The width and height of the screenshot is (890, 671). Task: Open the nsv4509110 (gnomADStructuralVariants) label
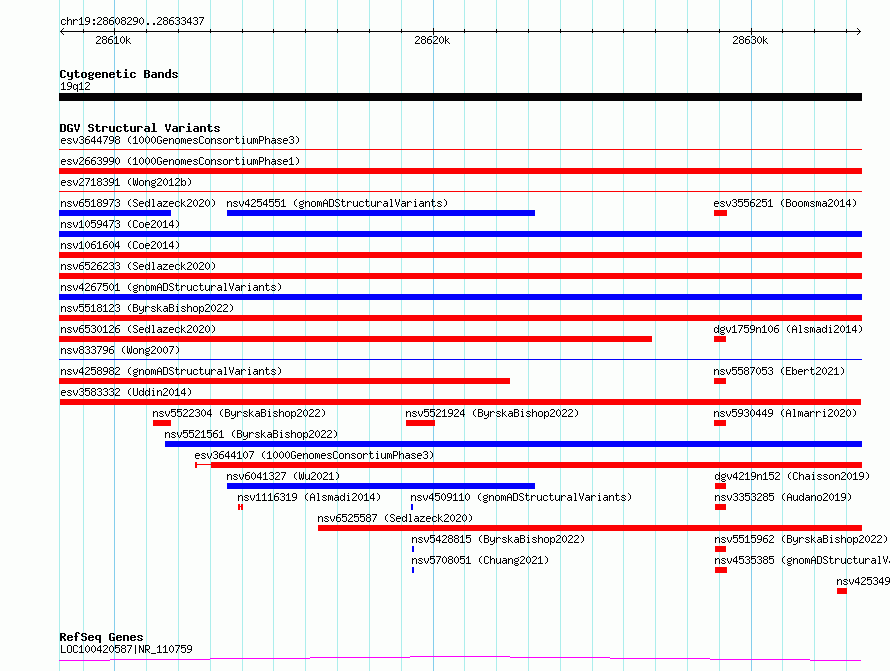(x=521, y=497)
